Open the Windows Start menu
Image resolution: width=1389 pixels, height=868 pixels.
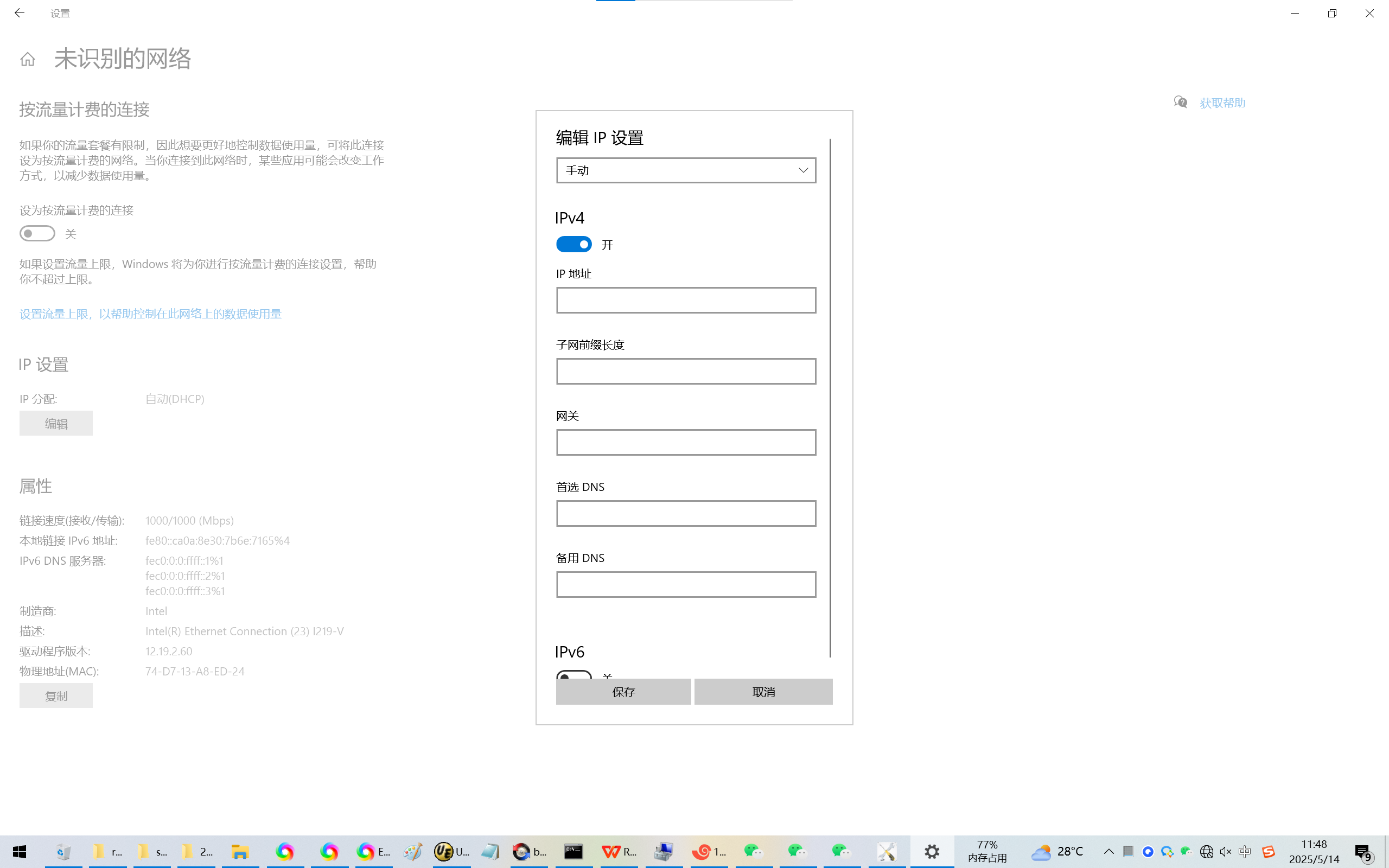pos(20,851)
